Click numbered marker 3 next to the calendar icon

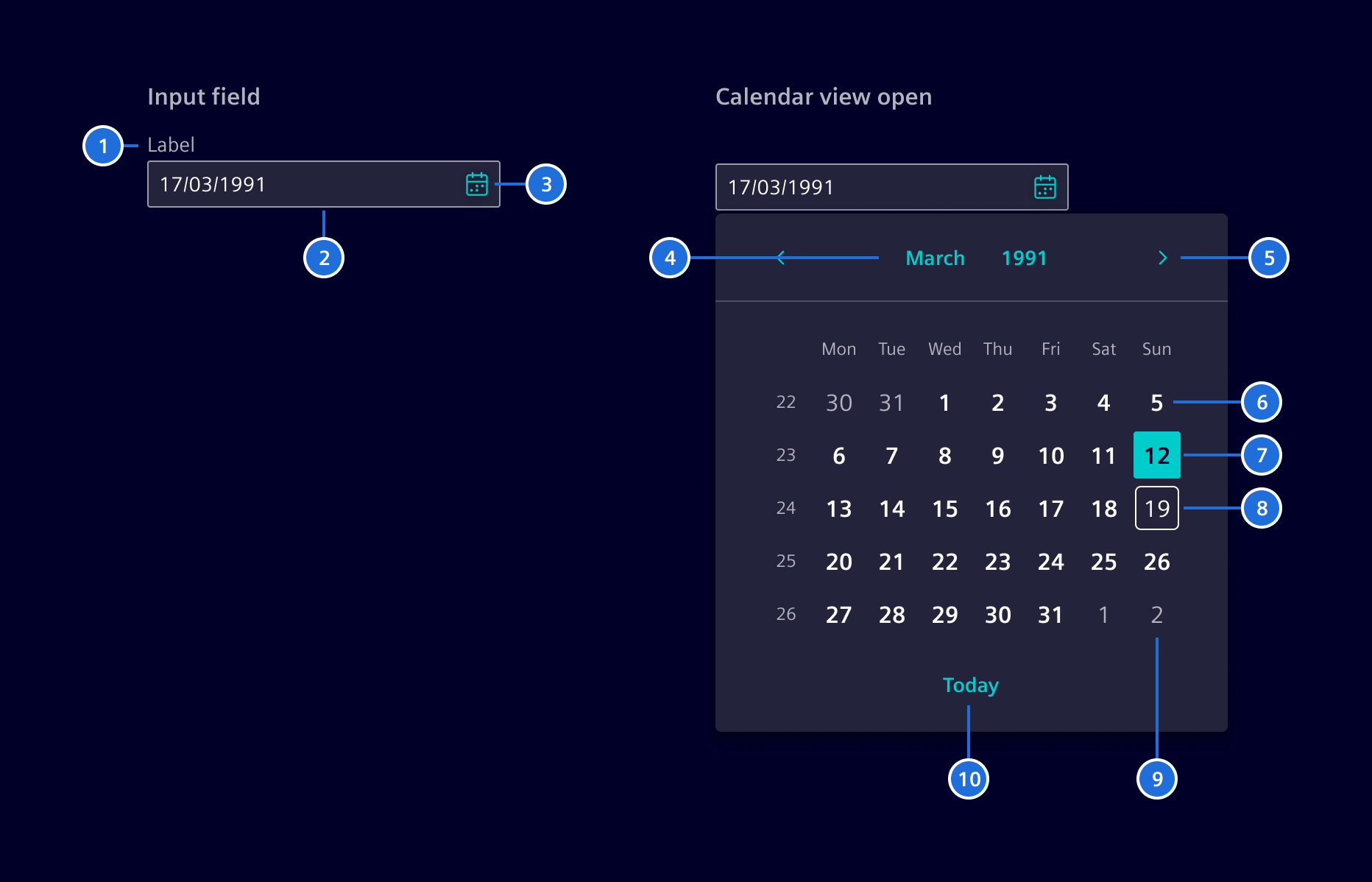(546, 184)
